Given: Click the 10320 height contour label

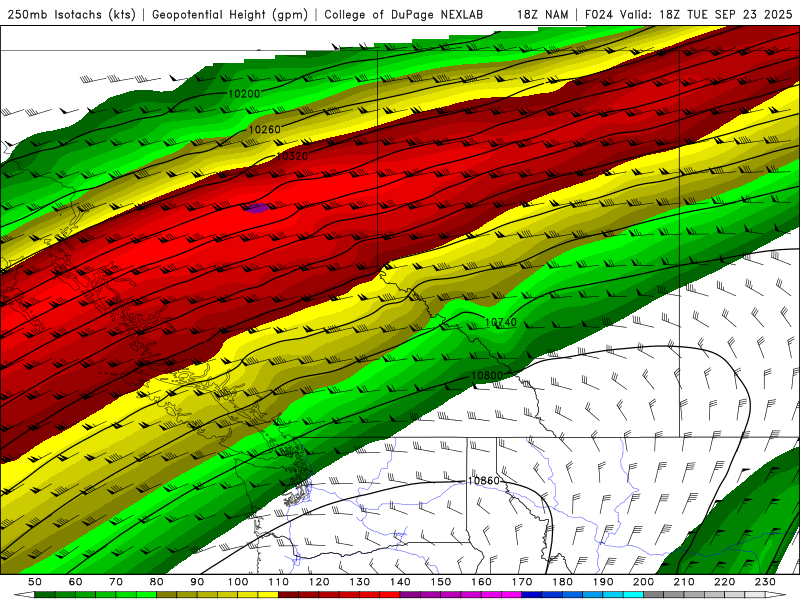Looking at the screenshot, I should click(292, 156).
